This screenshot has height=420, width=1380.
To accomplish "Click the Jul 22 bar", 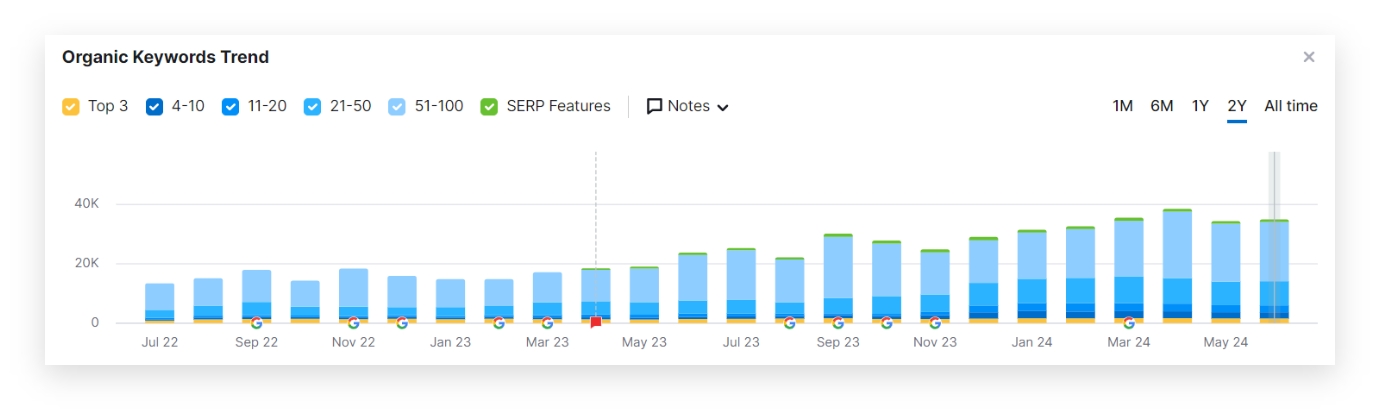I will [x=160, y=303].
